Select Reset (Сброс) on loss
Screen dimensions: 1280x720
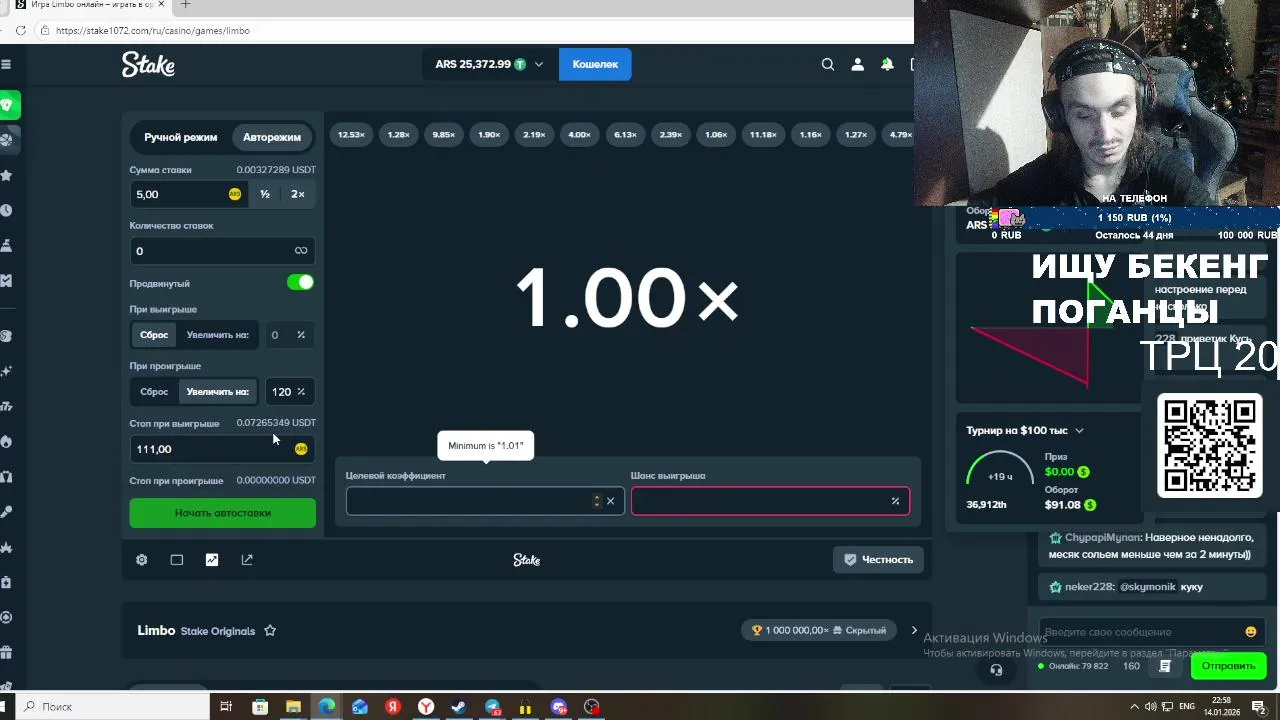pyautogui.click(x=154, y=392)
